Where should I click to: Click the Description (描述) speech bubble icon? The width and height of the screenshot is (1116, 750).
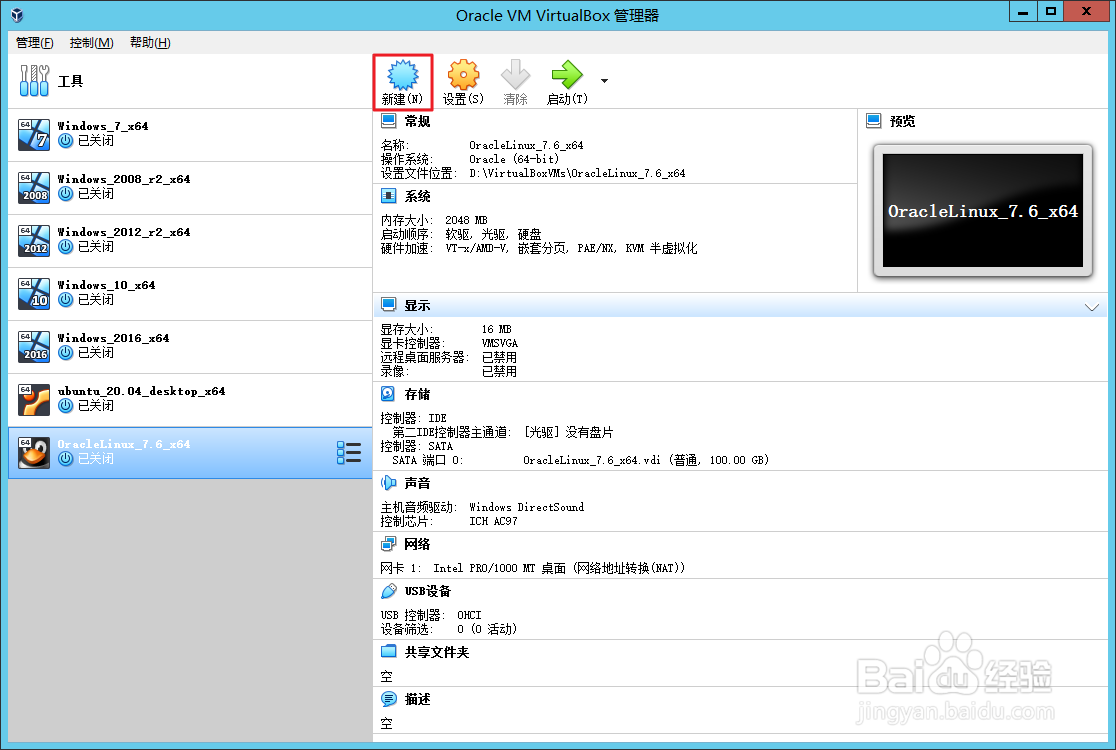click(389, 699)
